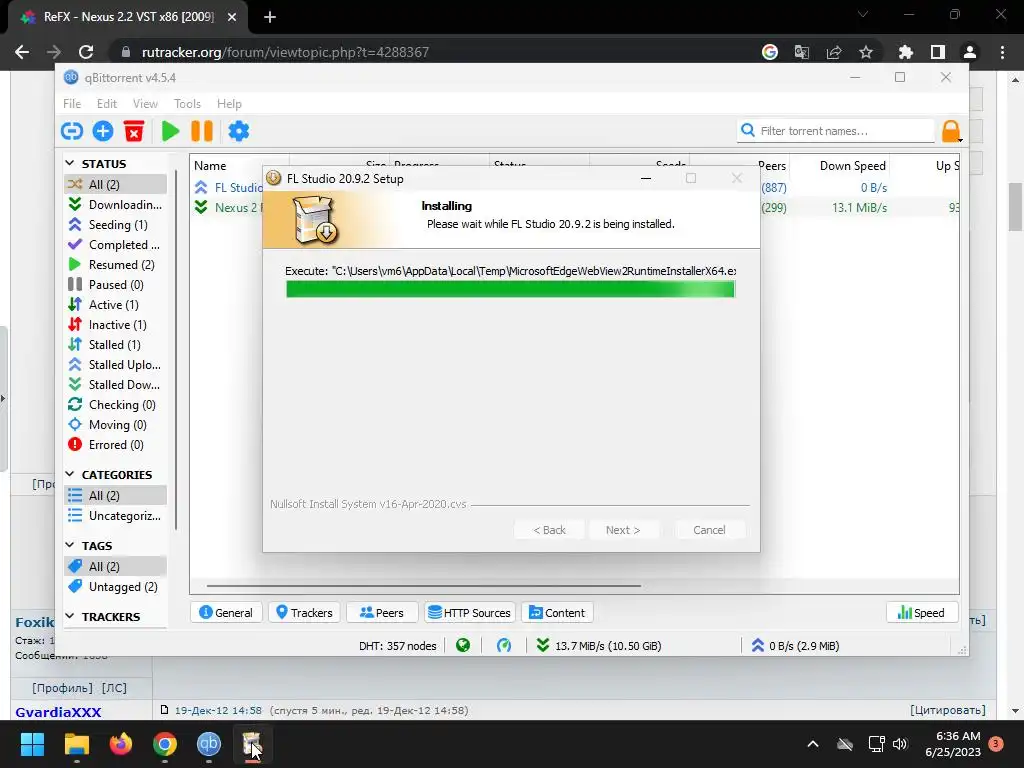Click the torrent list horizontal scrollbar

[x=423, y=586]
